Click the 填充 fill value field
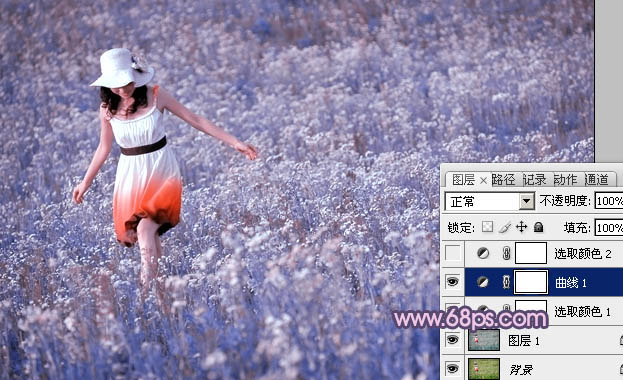 (609, 228)
